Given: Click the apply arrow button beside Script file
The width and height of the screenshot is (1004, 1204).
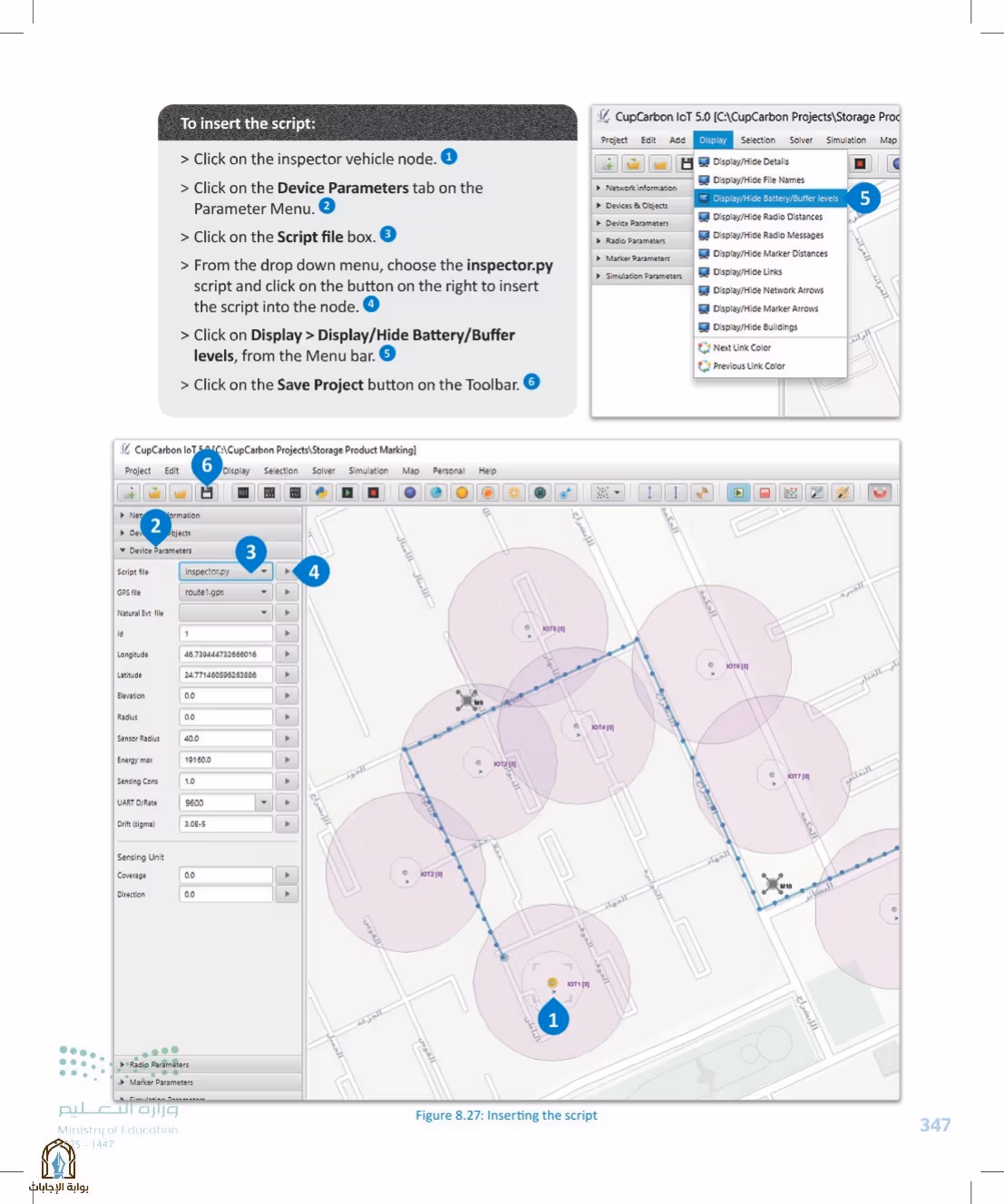Looking at the screenshot, I should pos(287,571).
